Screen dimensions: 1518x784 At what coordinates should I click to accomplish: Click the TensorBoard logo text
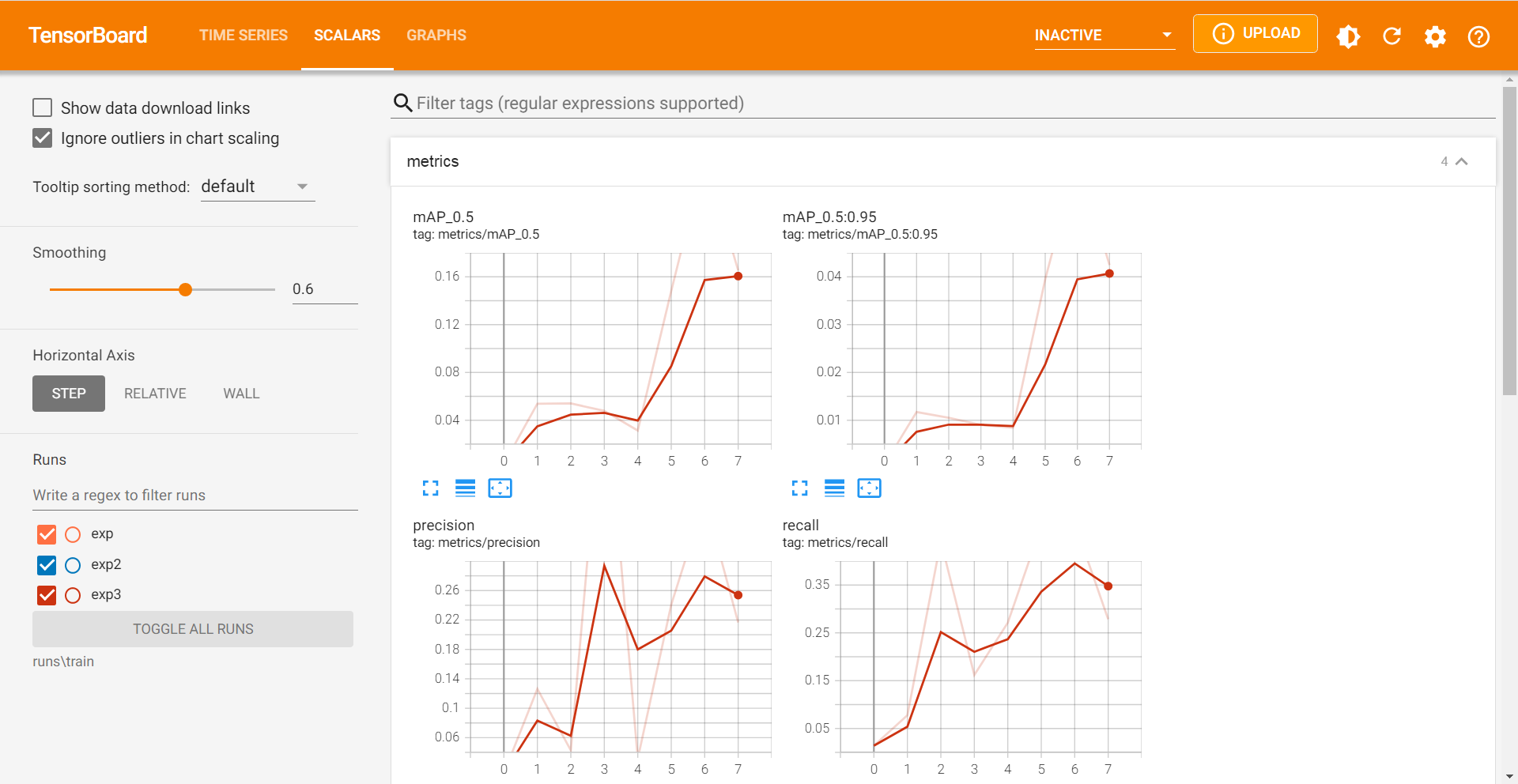coord(88,36)
